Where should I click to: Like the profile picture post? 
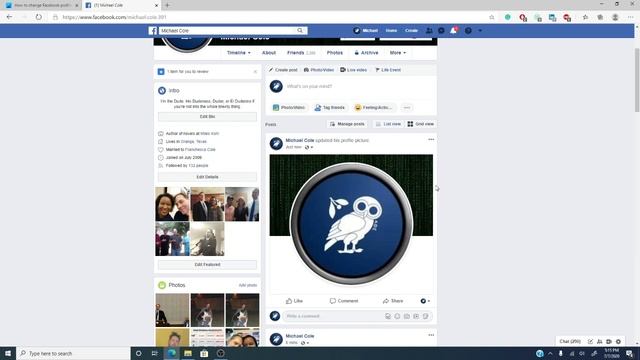click(294, 301)
